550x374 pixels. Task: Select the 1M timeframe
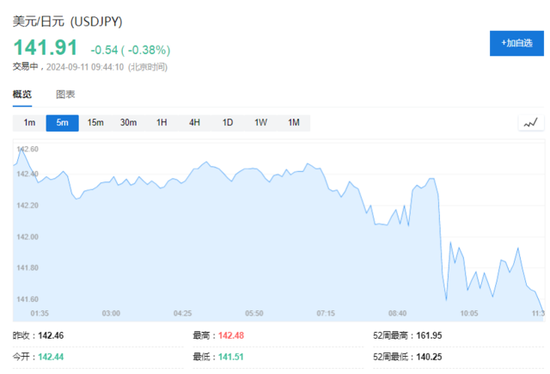pyautogui.click(x=294, y=123)
